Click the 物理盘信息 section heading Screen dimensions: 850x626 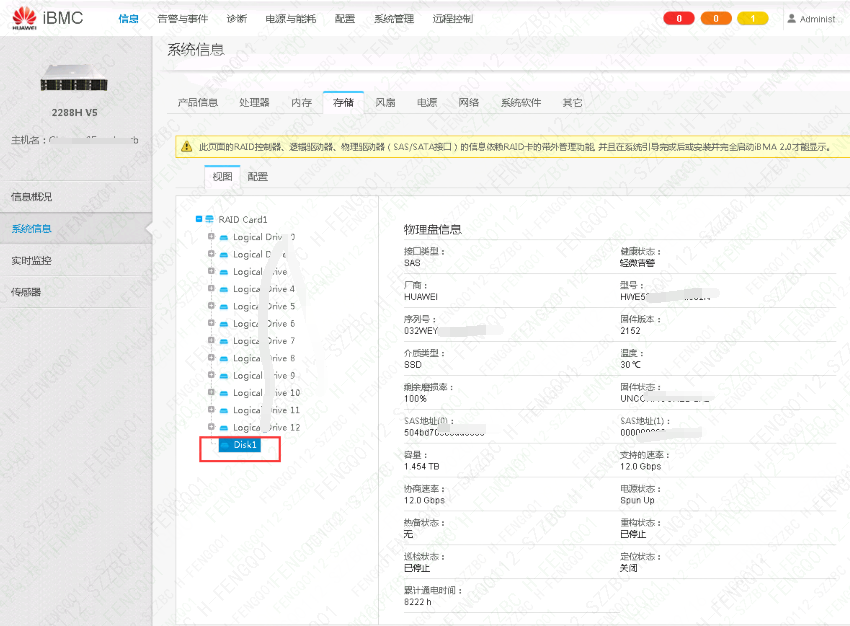click(433, 229)
